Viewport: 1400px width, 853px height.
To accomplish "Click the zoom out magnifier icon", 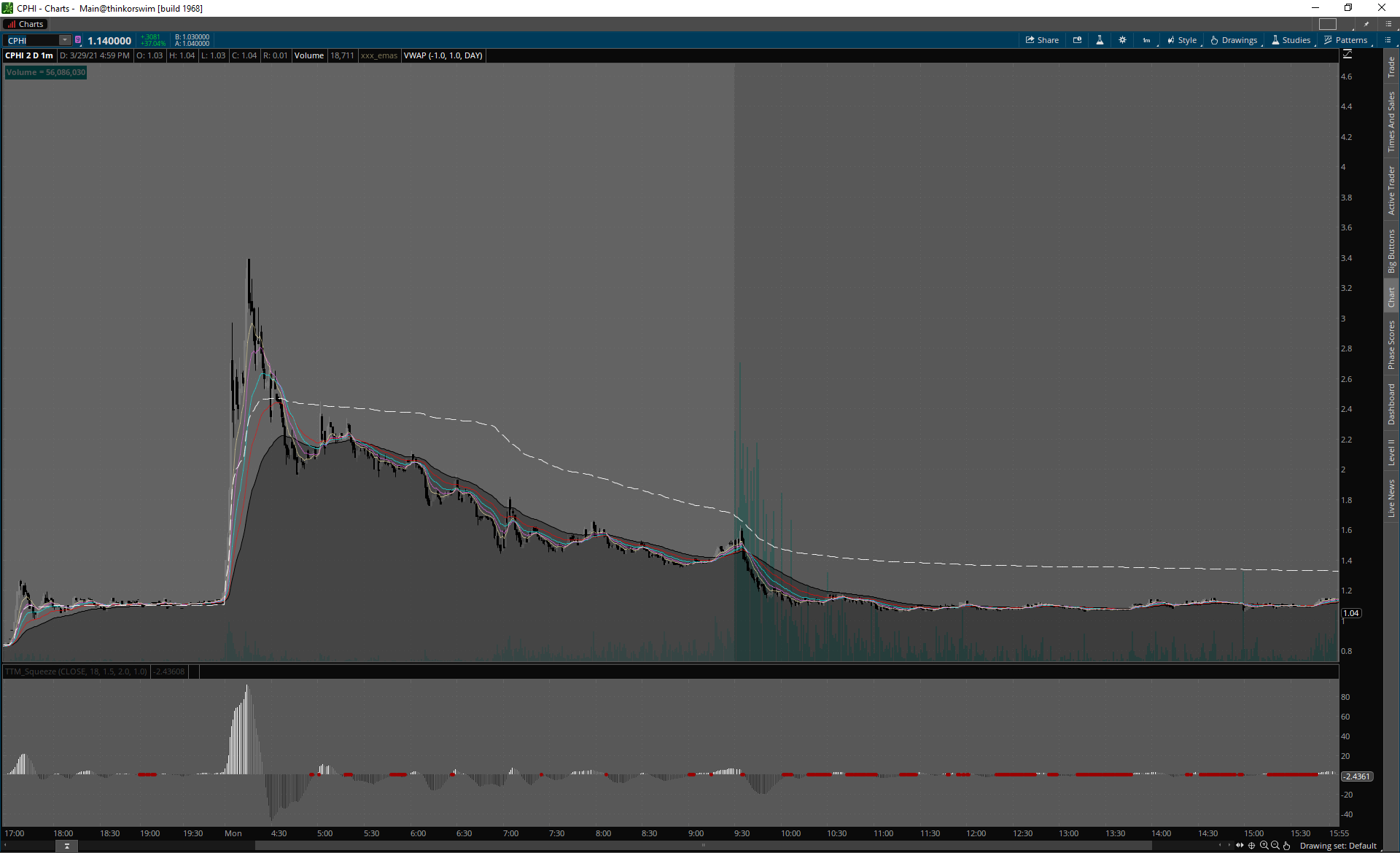I will [x=1275, y=846].
